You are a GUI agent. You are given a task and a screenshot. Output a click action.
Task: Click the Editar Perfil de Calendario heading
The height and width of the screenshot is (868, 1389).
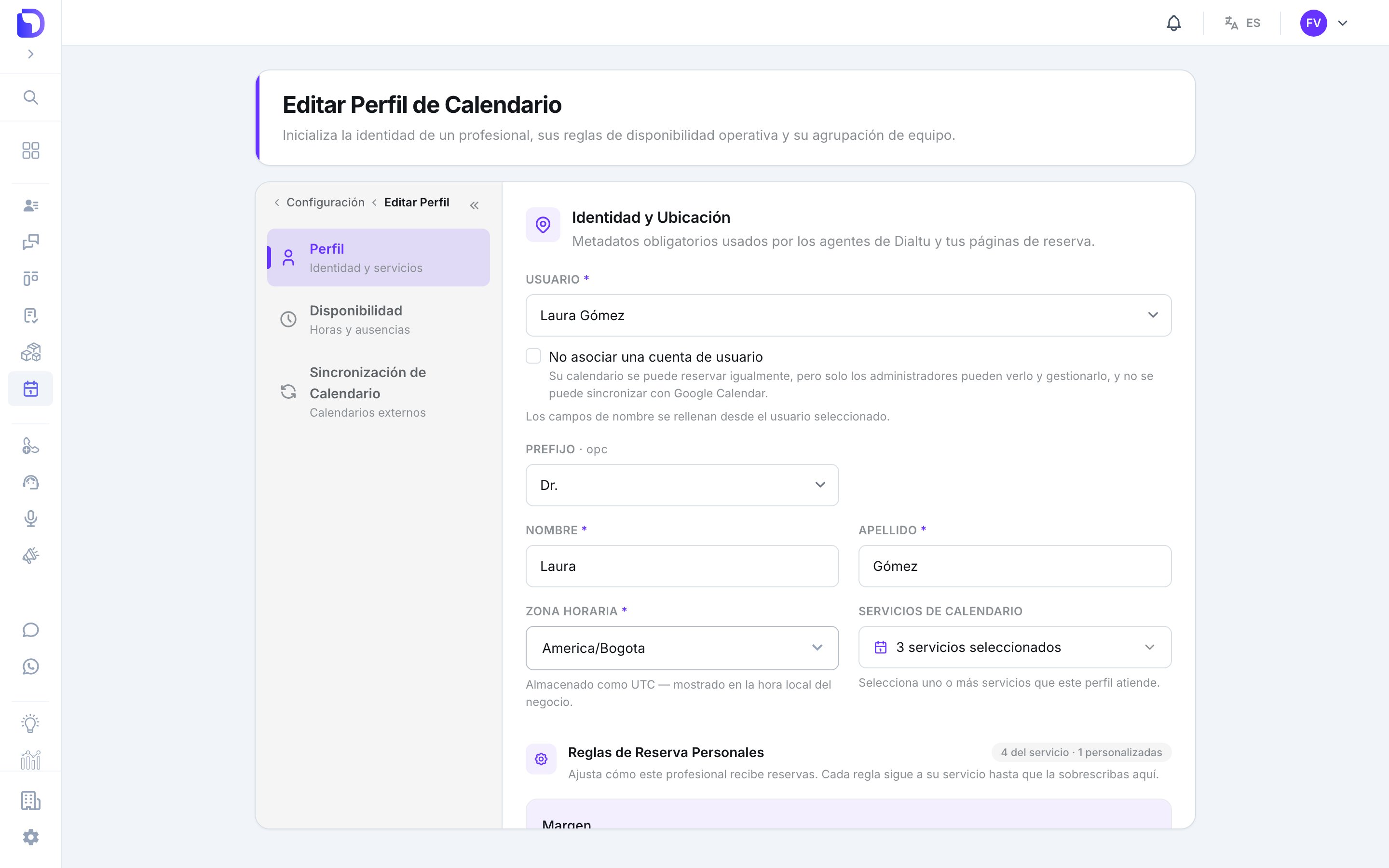click(422, 105)
